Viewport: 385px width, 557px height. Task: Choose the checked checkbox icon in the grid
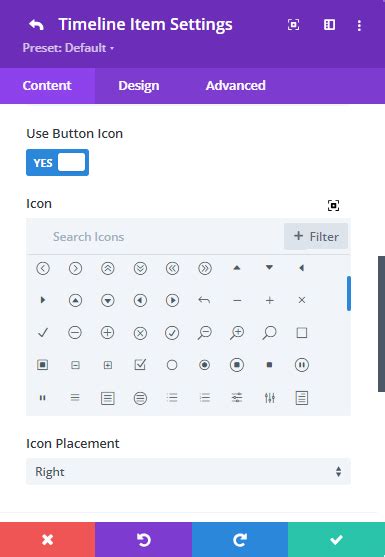[x=140, y=364]
